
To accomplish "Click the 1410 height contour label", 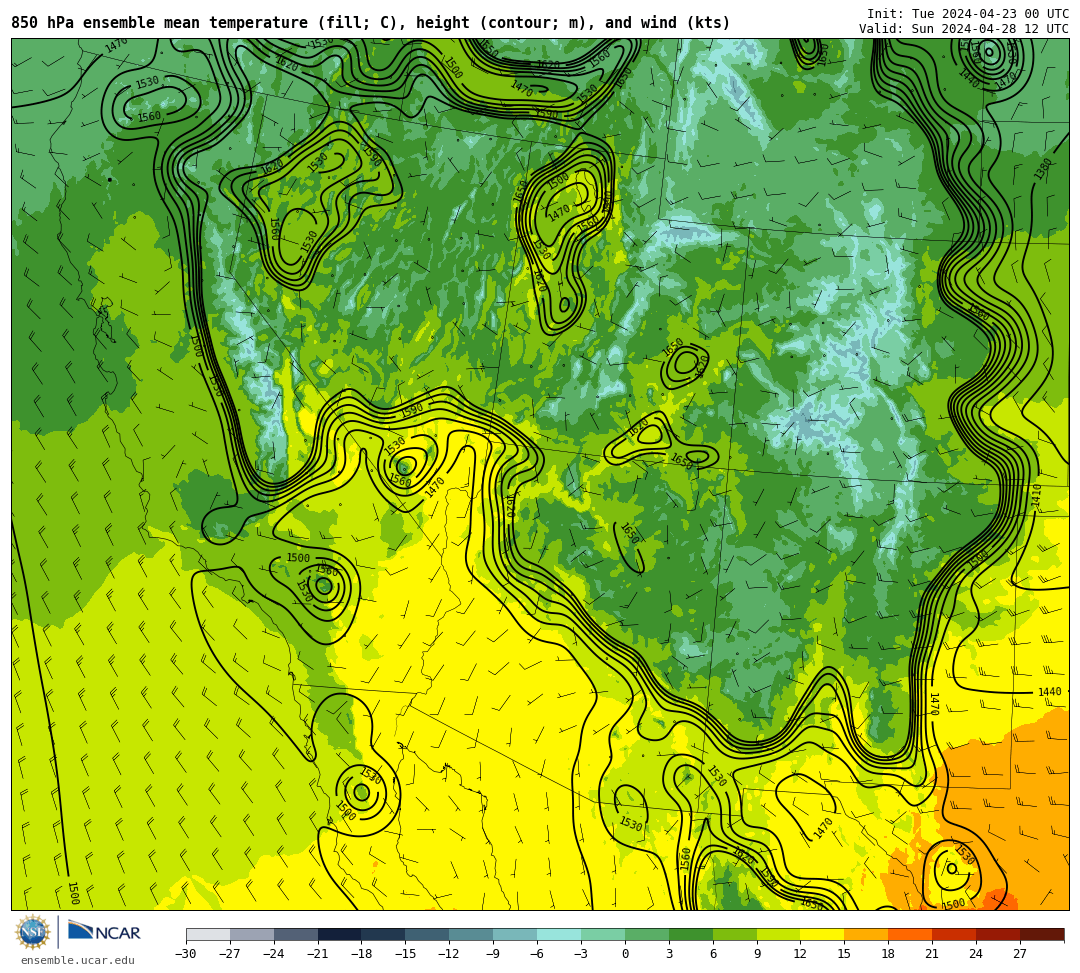I will (1037, 496).
